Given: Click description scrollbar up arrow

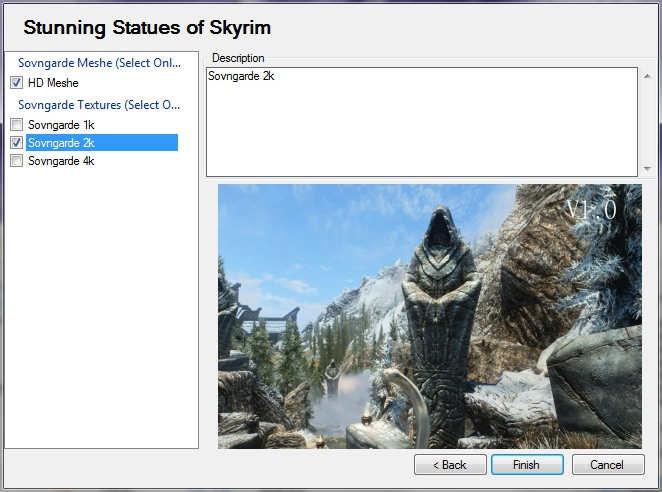Looking at the screenshot, I should click(x=647, y=76).
